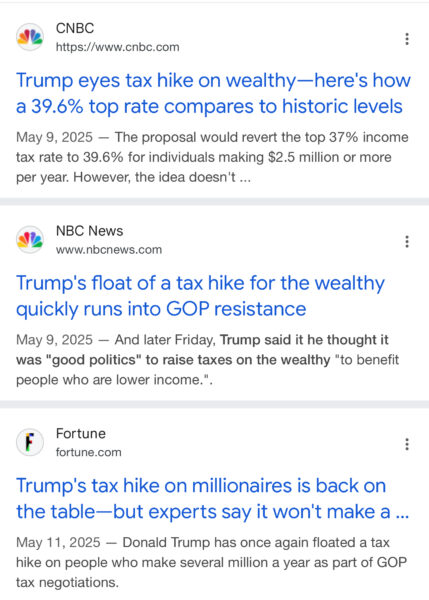429x600 pixels.
Task: Click the NBC snippet about 'good politics'
Action: [x=207, y=360]
